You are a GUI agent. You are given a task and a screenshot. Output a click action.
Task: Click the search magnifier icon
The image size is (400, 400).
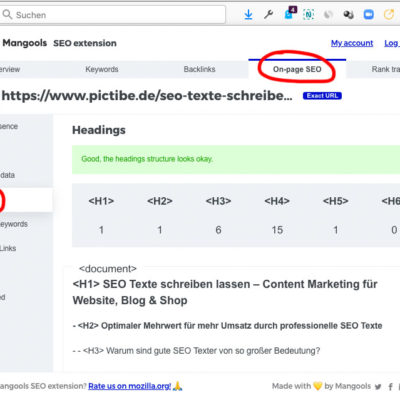7,14
